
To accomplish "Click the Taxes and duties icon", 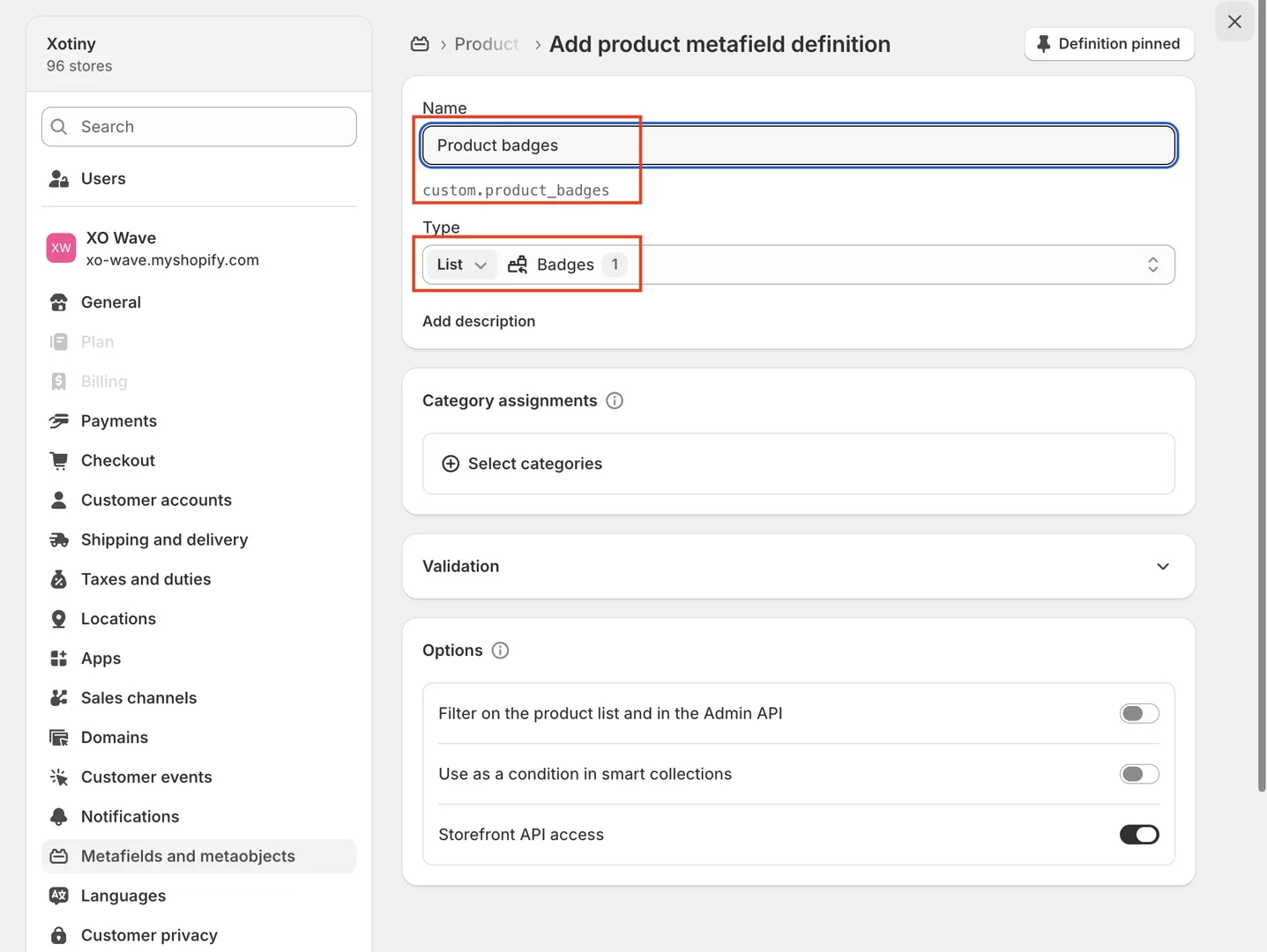I will point(59,580).
